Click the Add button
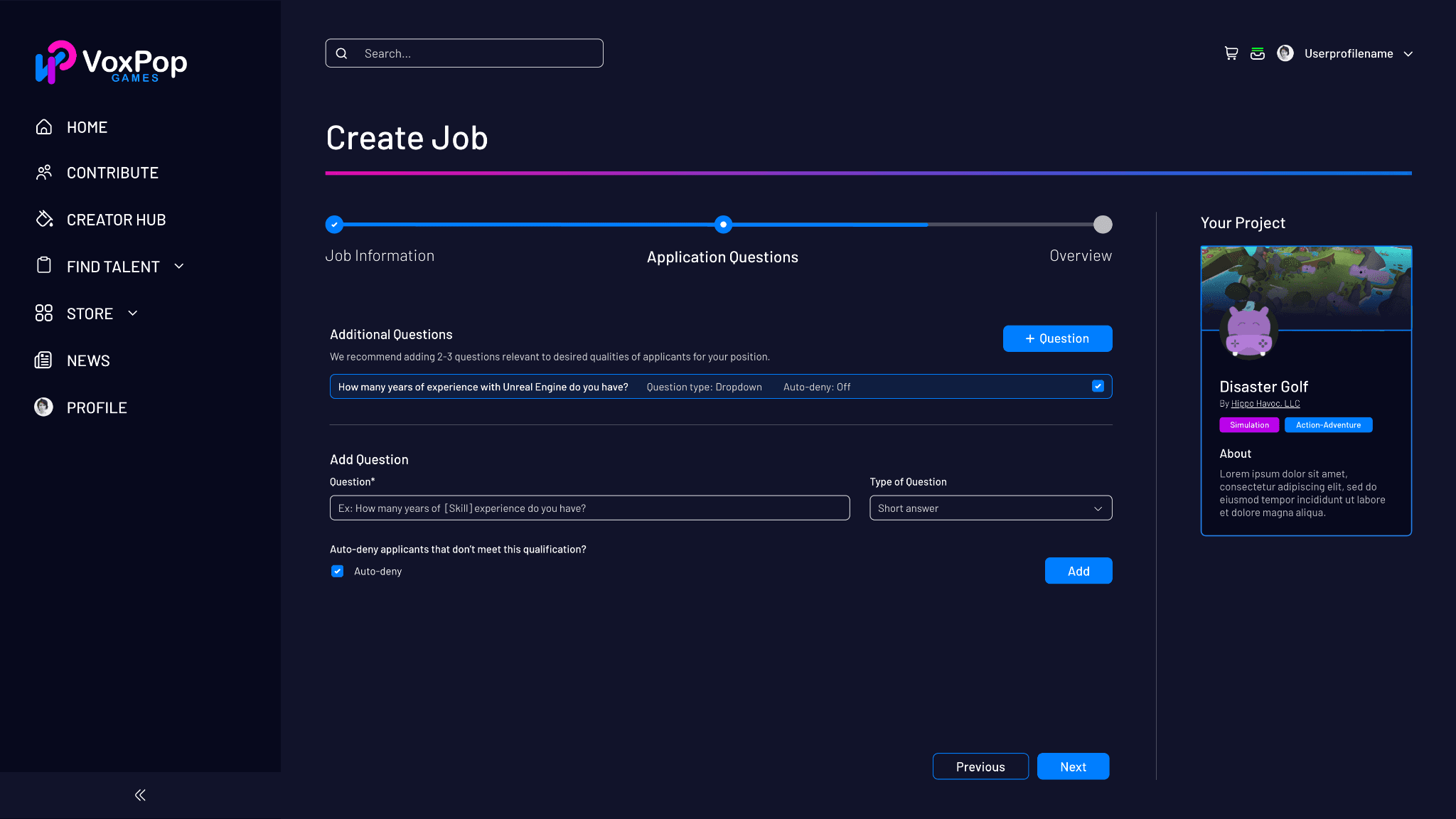This screenshot has height=819, width=1456. click(x=1078, y=571)
